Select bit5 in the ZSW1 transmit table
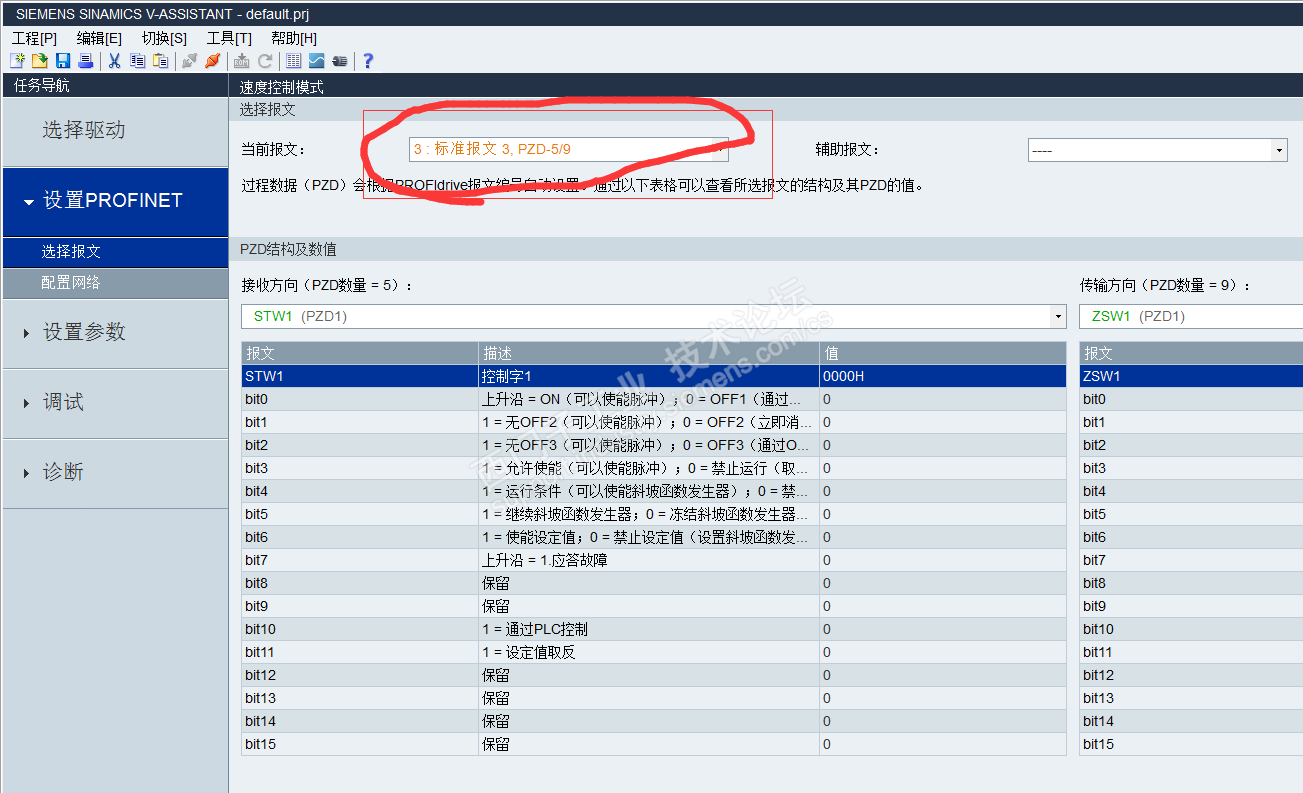1303x793 pixels. (x=1192, y=514)
